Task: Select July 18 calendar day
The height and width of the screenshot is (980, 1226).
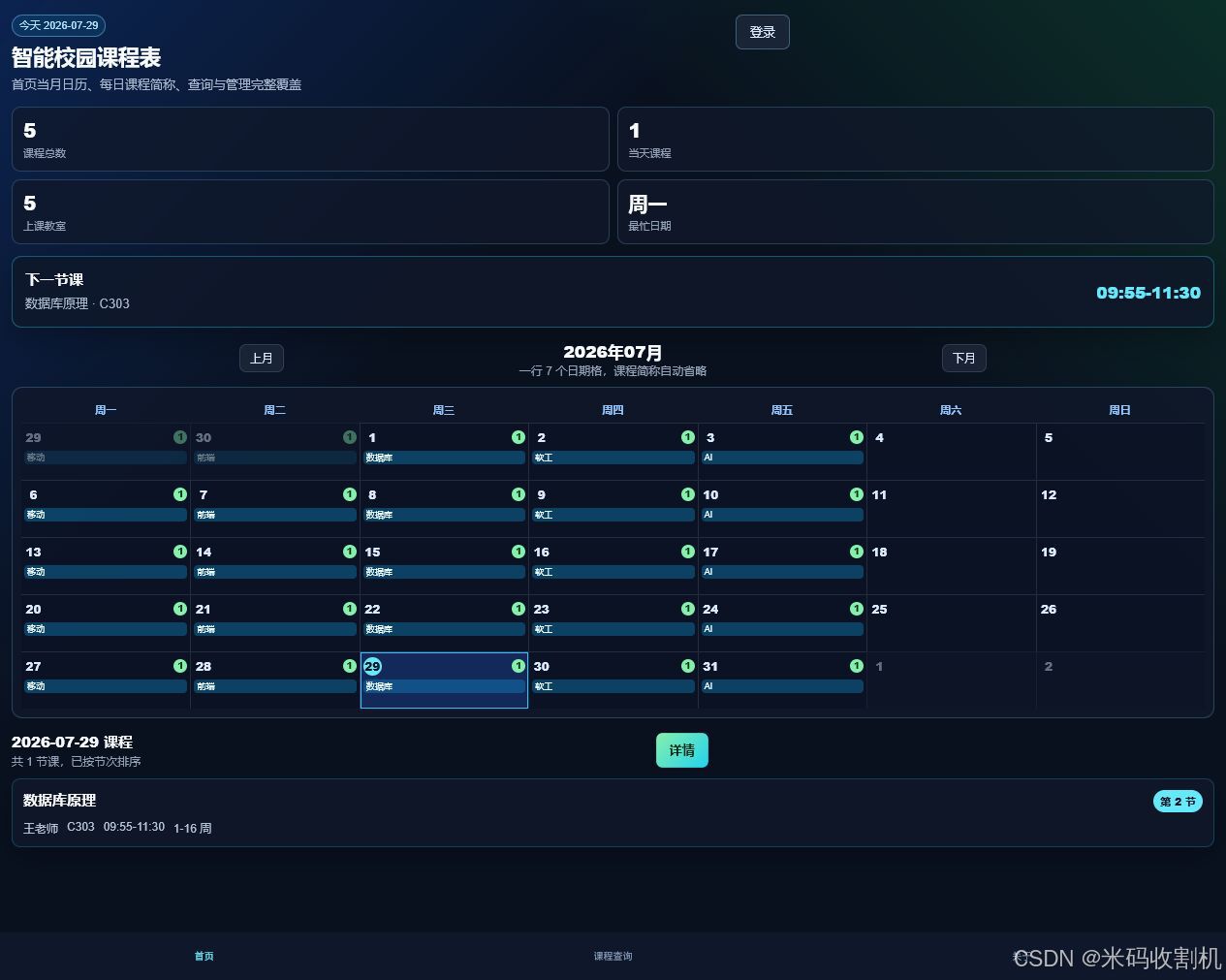Action: click(951, 566)
